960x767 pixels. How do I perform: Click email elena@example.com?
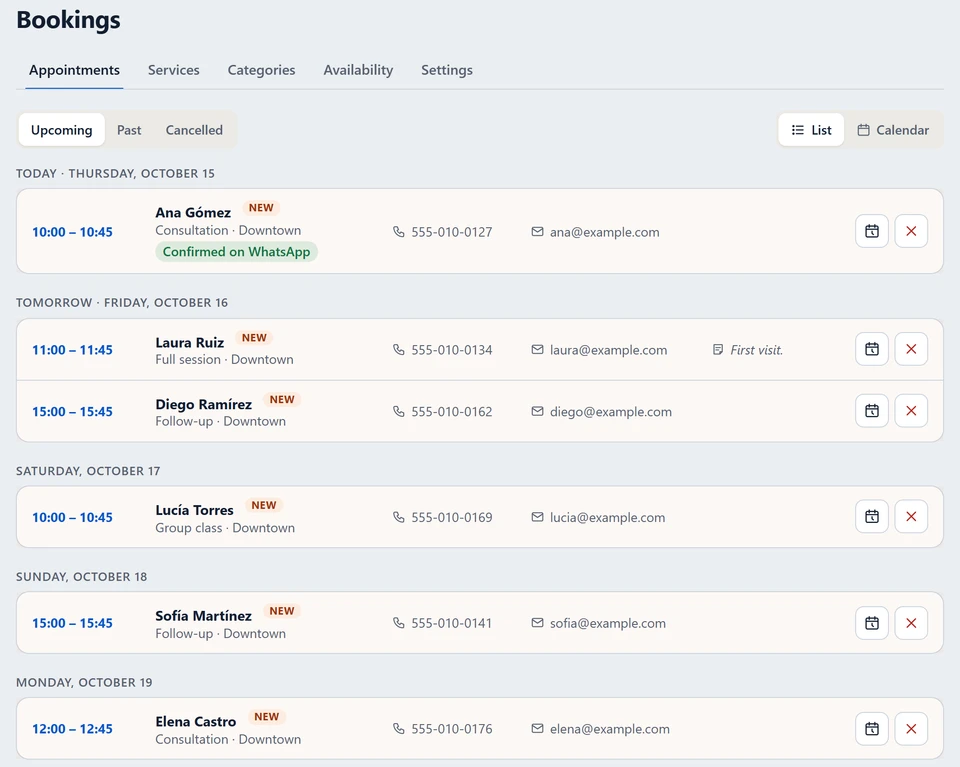(x=610, y=729)
